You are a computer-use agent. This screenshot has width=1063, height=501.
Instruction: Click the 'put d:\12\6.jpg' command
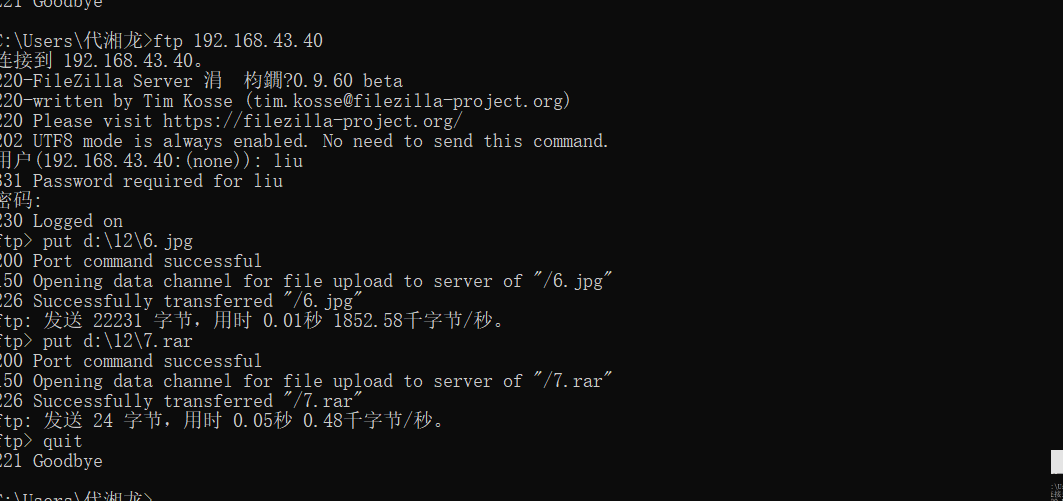click(x=117, y=241)
